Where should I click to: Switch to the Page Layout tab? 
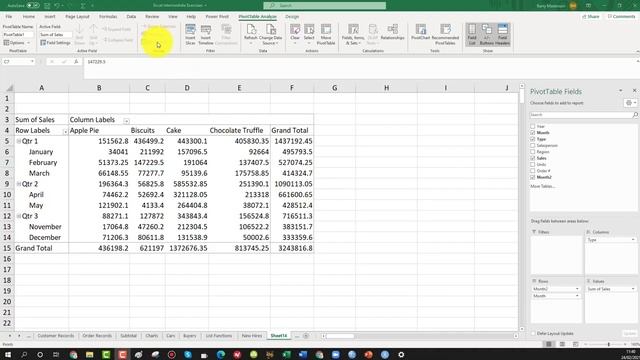(77, 17)
